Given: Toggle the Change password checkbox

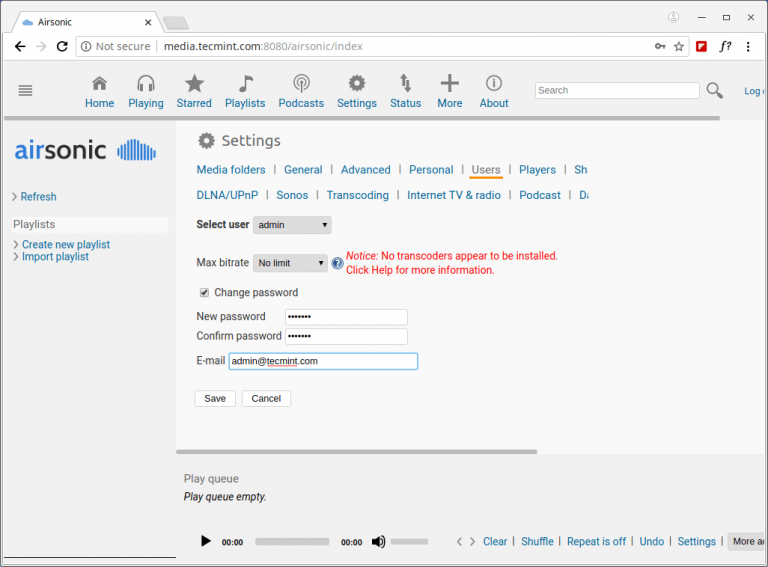Looking at the screenshot, I should [204, 293].
